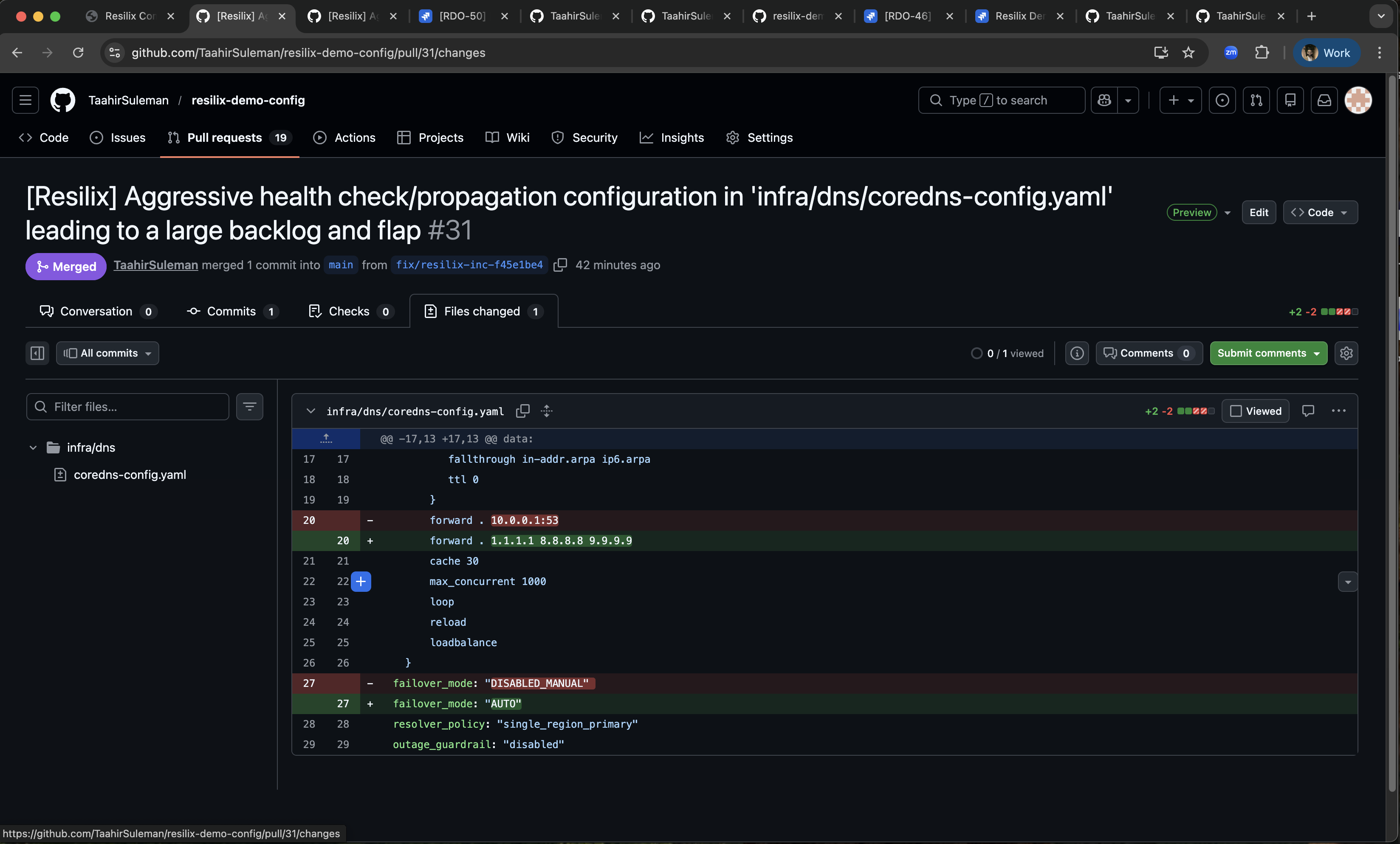Comment on the file via speech bubble icon
Viewport: 1400px width, 844px height.
click(x=1308, y=411)
